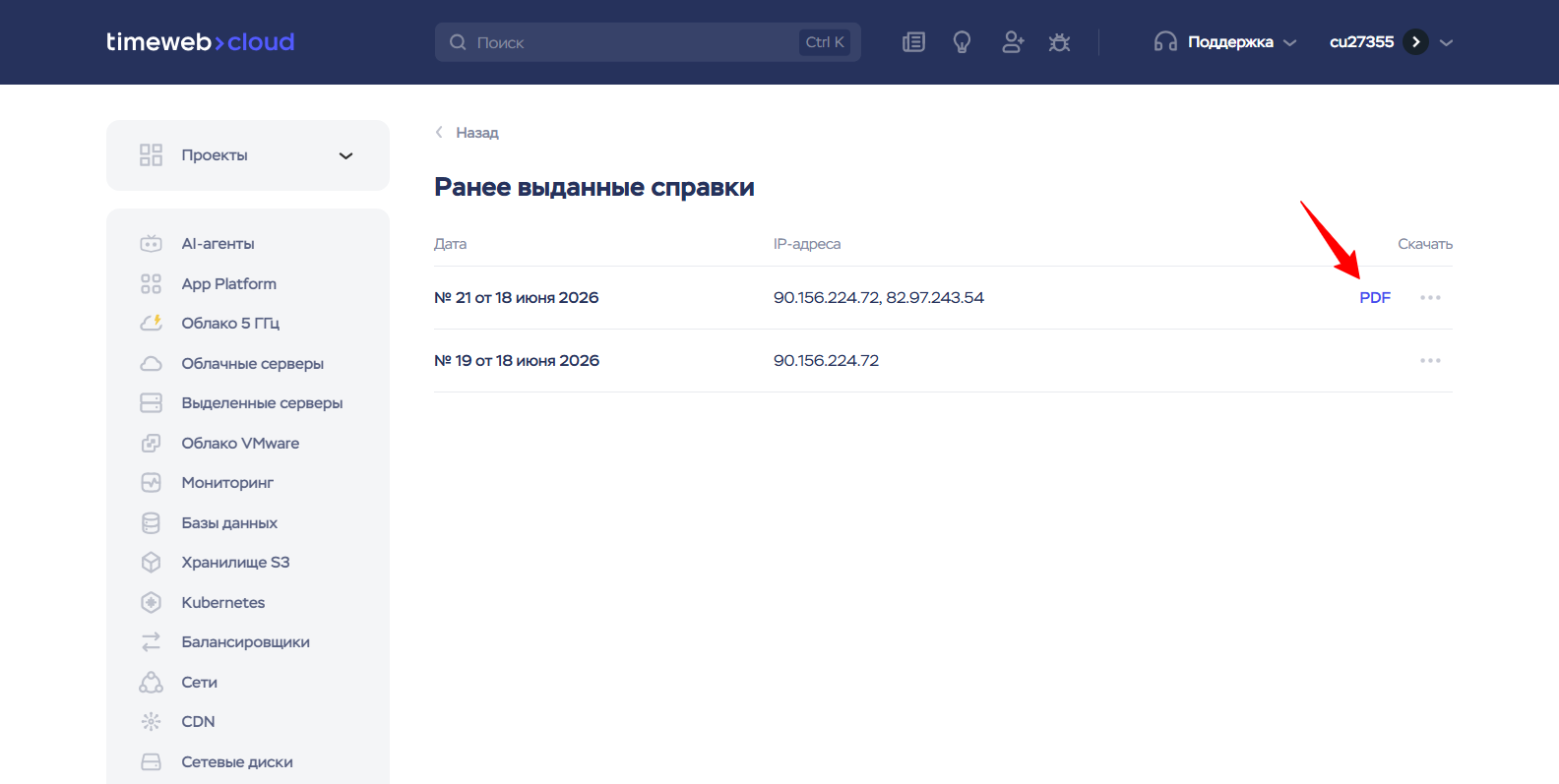This screenshot has width=1559, height=784.
Task: Click the Облако VMware icon
Action: [x=151, y=443]
